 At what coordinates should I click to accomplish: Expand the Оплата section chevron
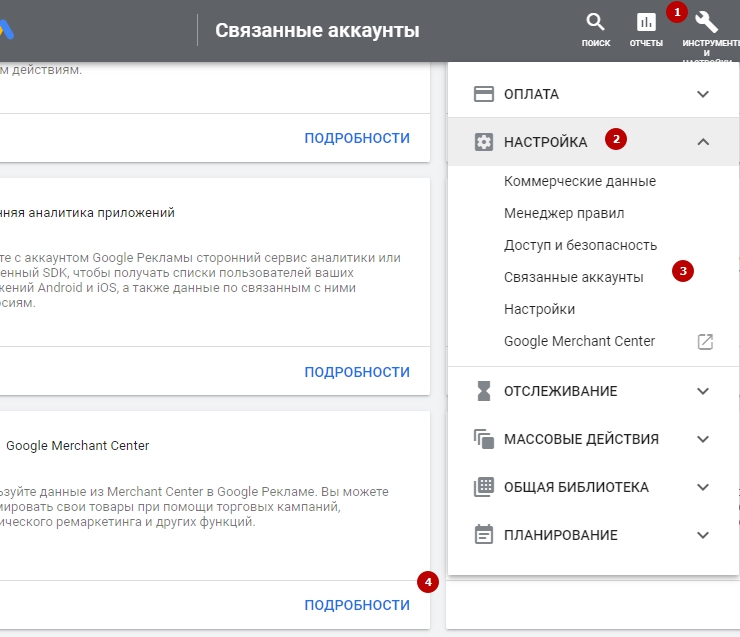(703, 94)
